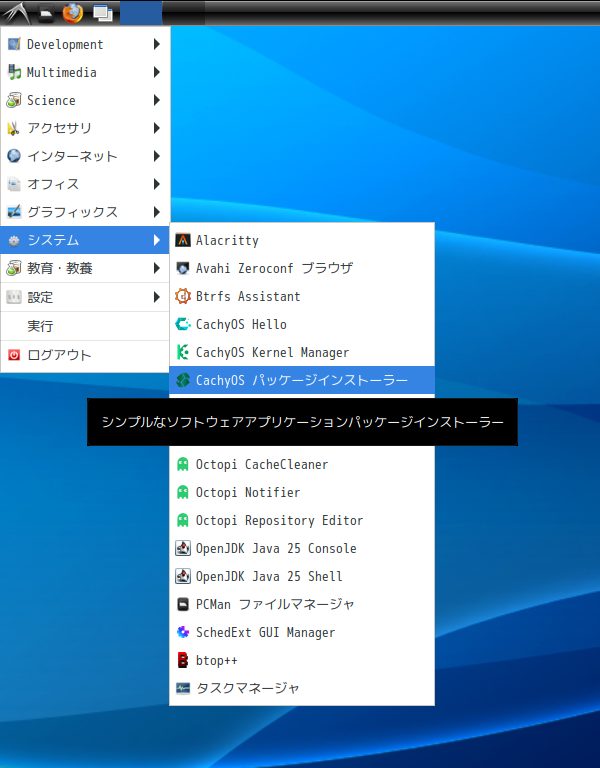The height and width of the screenshot is (768, 600).
Task: Select the システム menu category
Action: tap(85, 240)
